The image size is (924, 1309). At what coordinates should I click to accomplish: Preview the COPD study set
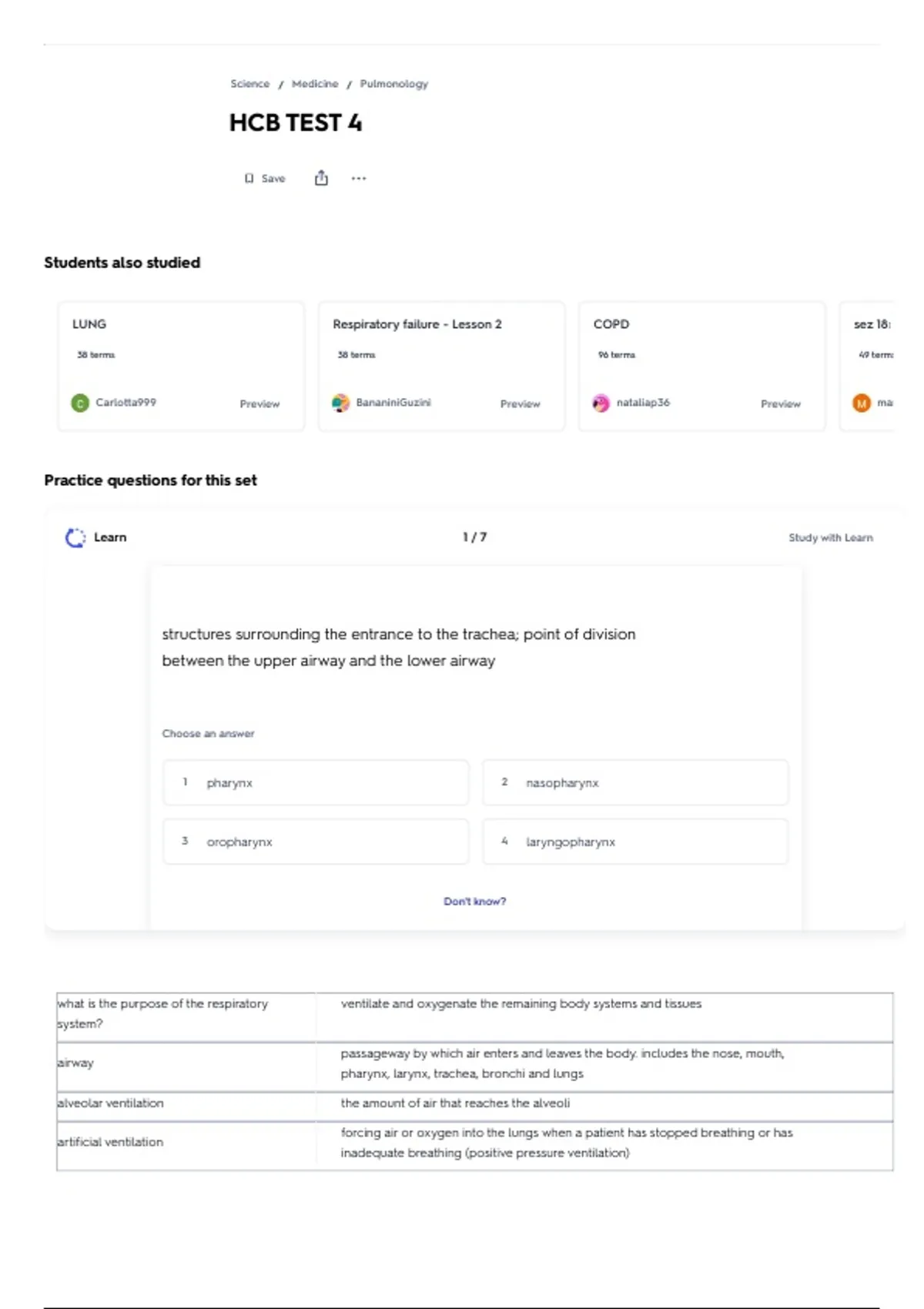(781, 403)
